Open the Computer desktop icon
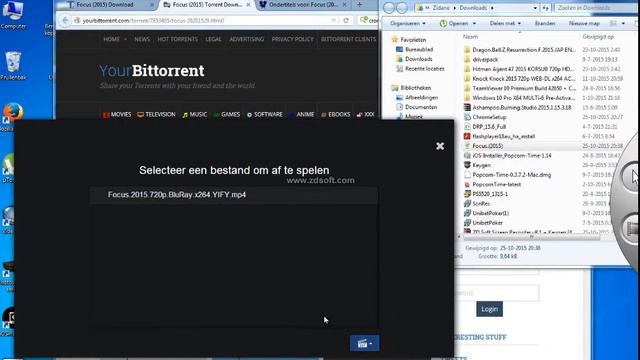This screenshot has width=640, height=360. click(13, 15)
